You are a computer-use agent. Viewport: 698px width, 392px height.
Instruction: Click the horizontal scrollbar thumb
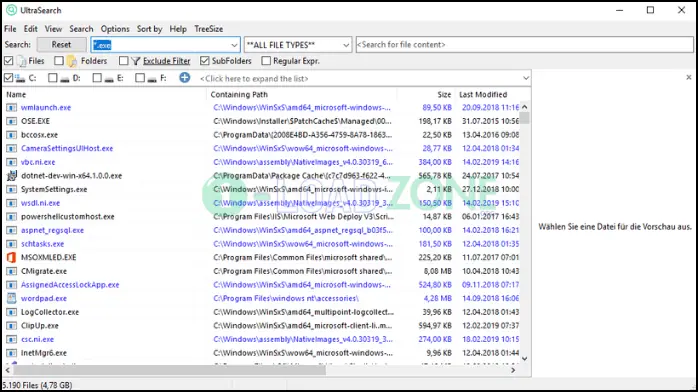tap(169, 370)
